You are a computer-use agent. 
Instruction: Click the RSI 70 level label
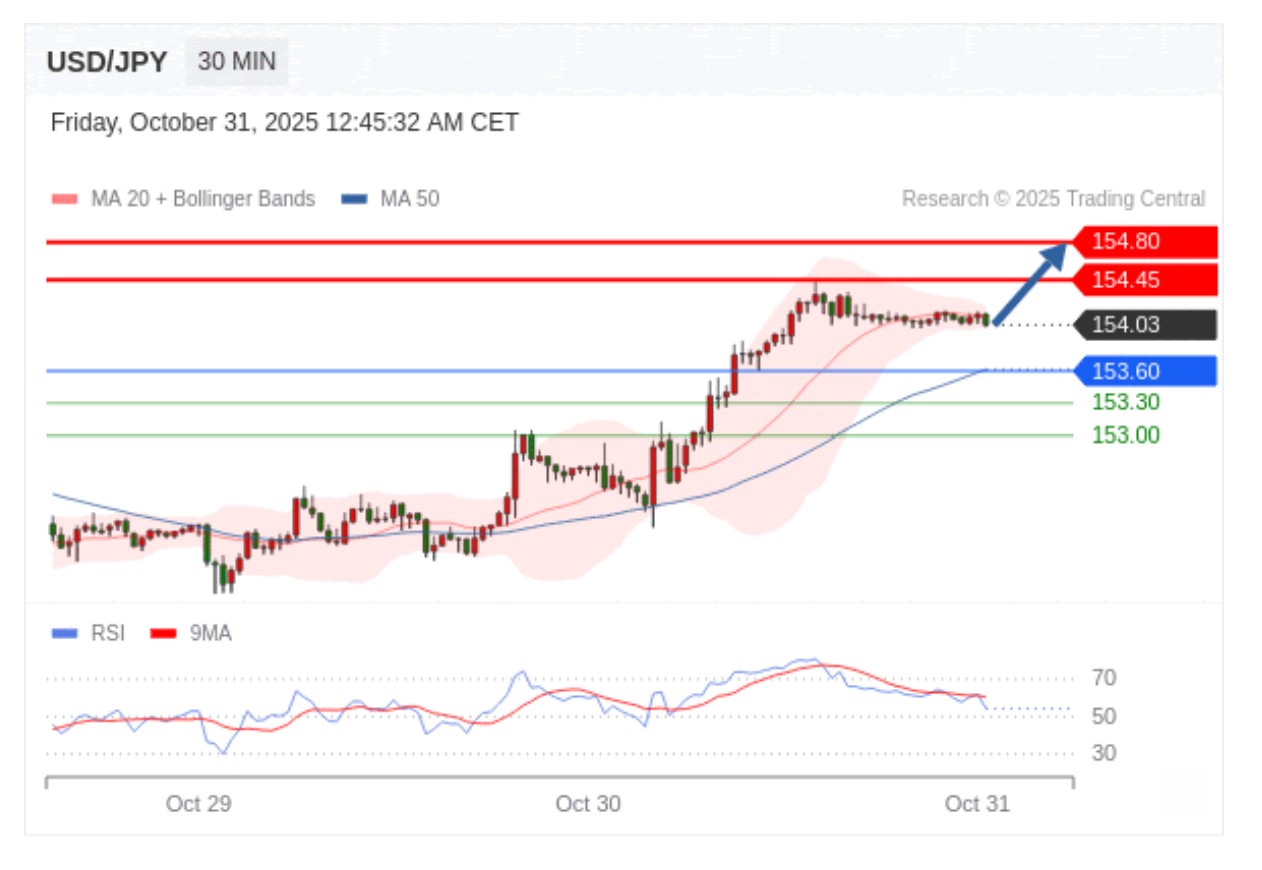[x=1104, y=679]
